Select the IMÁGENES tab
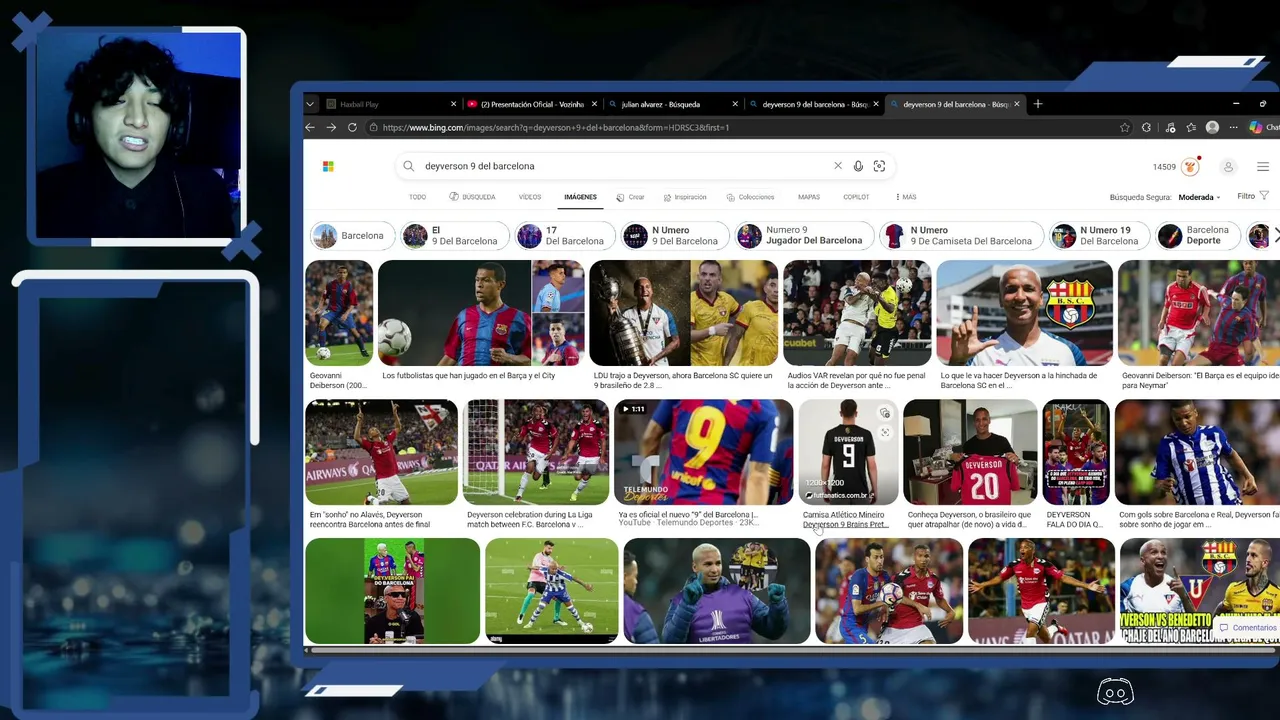Viewport: 1280px width, 720px height. tap(580, 197)
